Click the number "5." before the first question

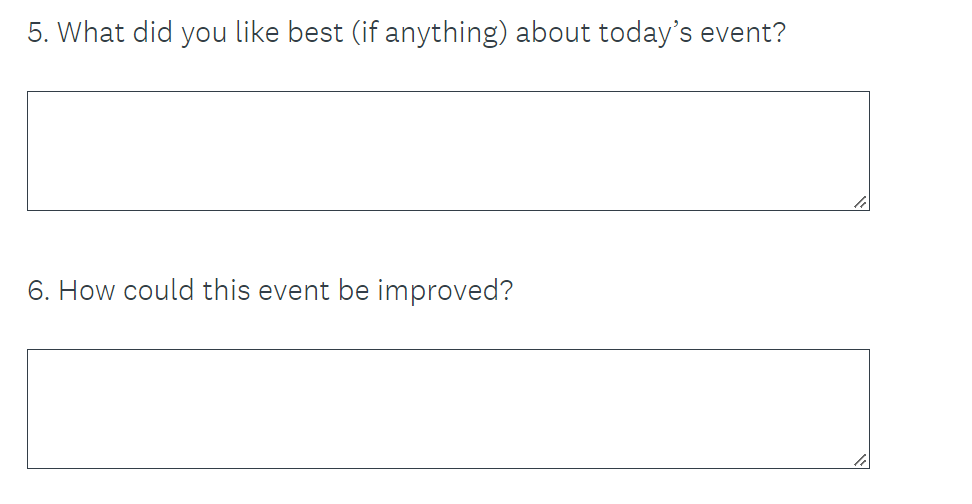click(x=38, y=32)
